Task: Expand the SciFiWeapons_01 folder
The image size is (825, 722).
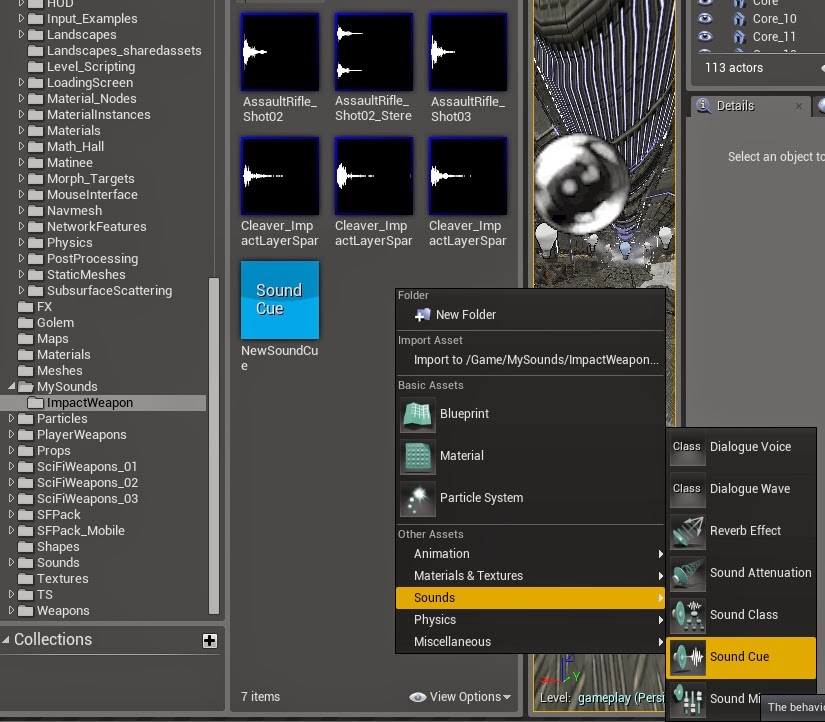Action: point(11,467)
